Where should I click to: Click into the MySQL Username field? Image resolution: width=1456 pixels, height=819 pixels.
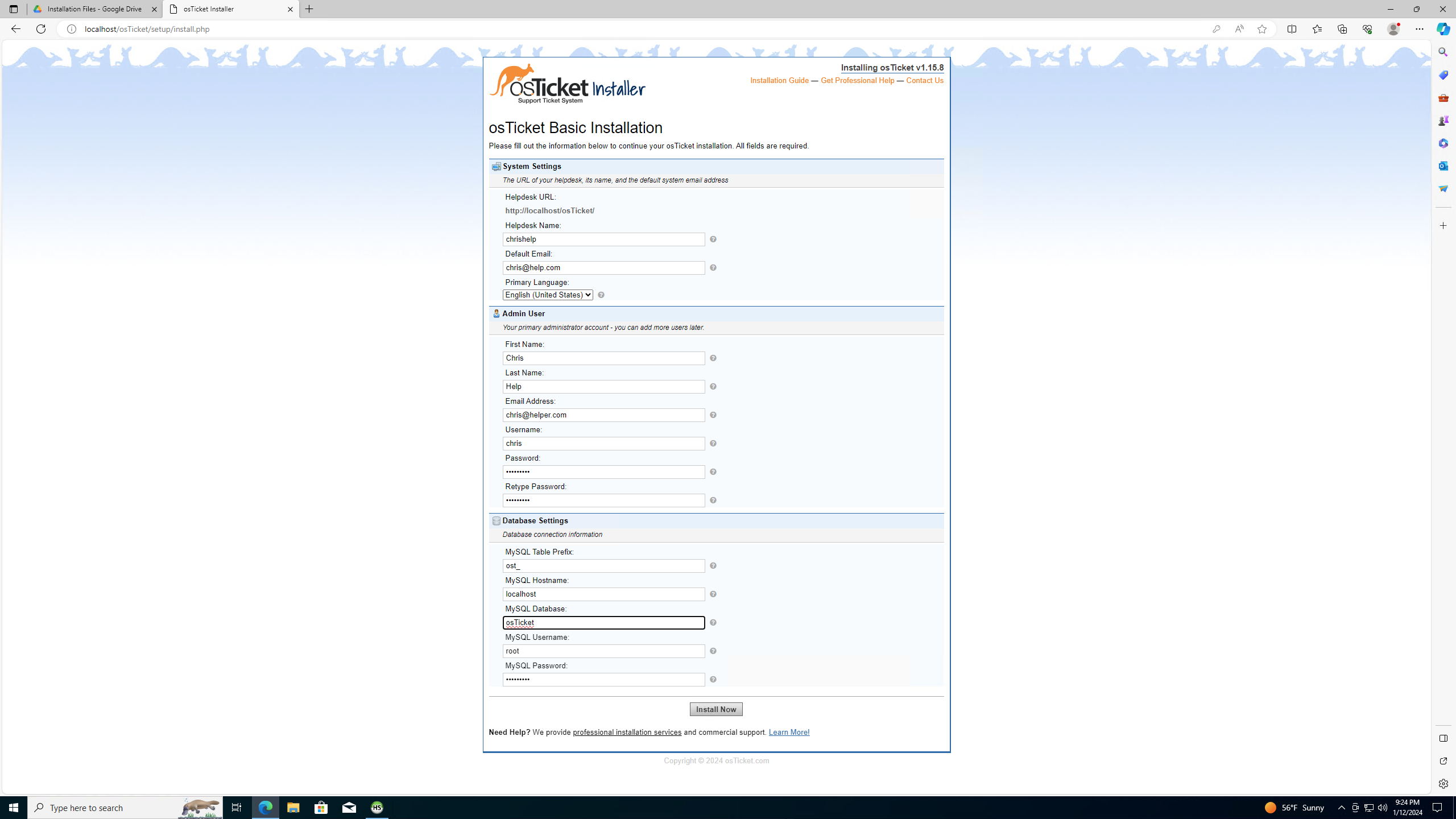(603, 651)
